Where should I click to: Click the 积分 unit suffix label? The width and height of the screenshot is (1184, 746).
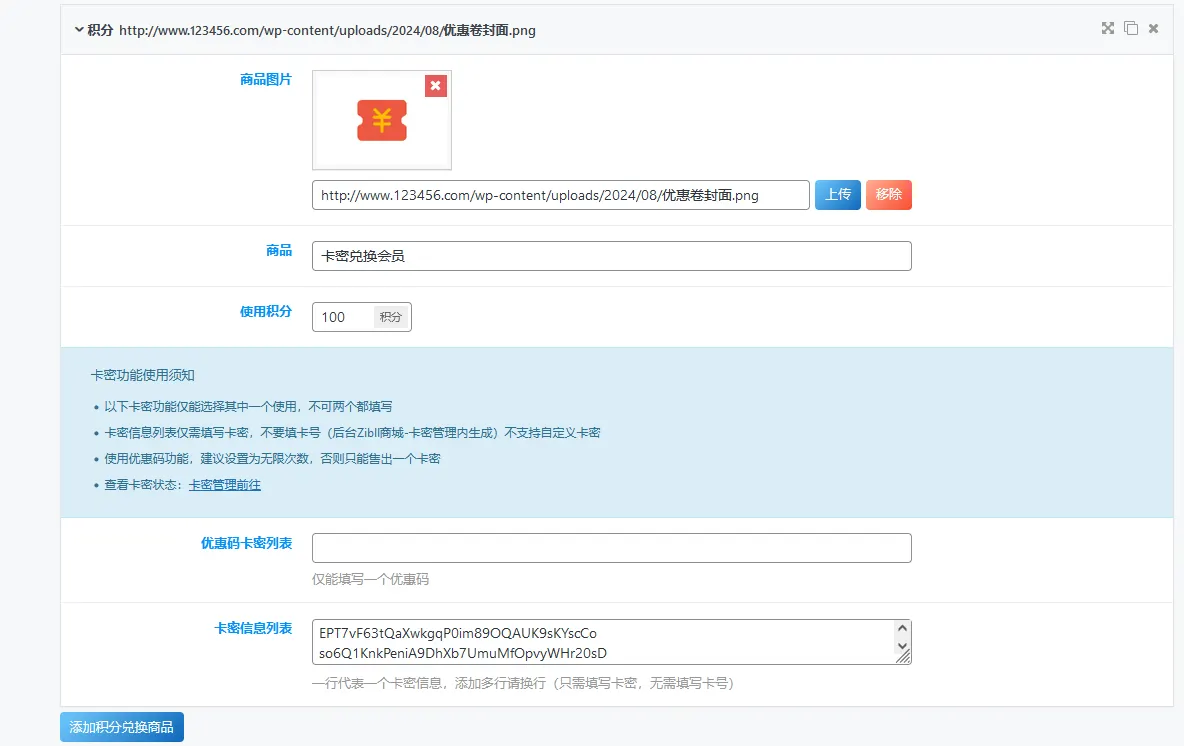390,317
